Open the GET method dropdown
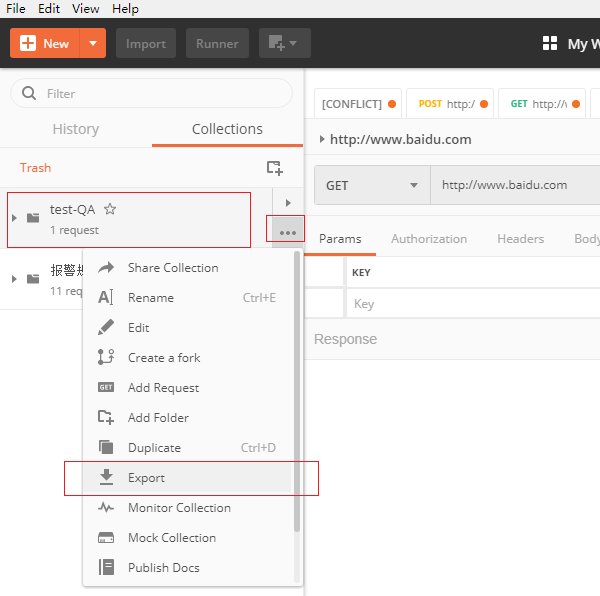The width and height of the screenshot is (600, 596). pyautogui.click(x=372, y=185)
